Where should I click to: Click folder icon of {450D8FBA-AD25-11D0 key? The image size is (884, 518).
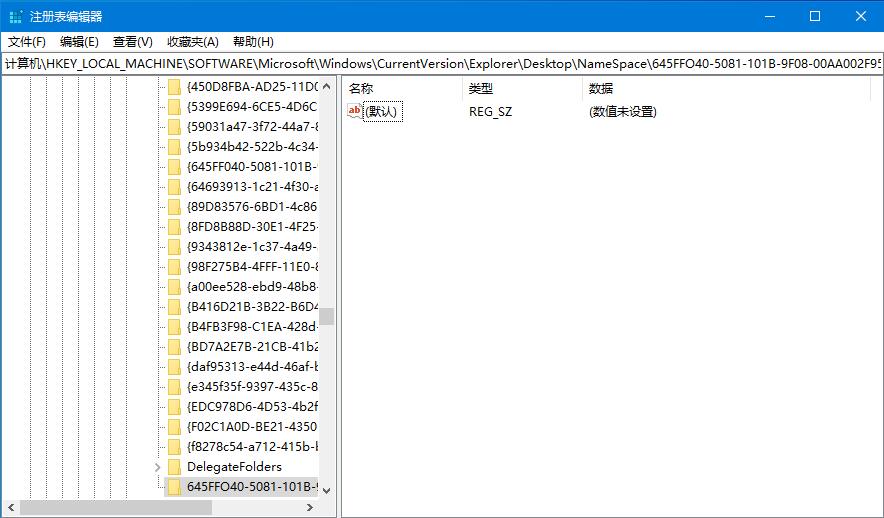pyautogui.click(x=174, y=87)
